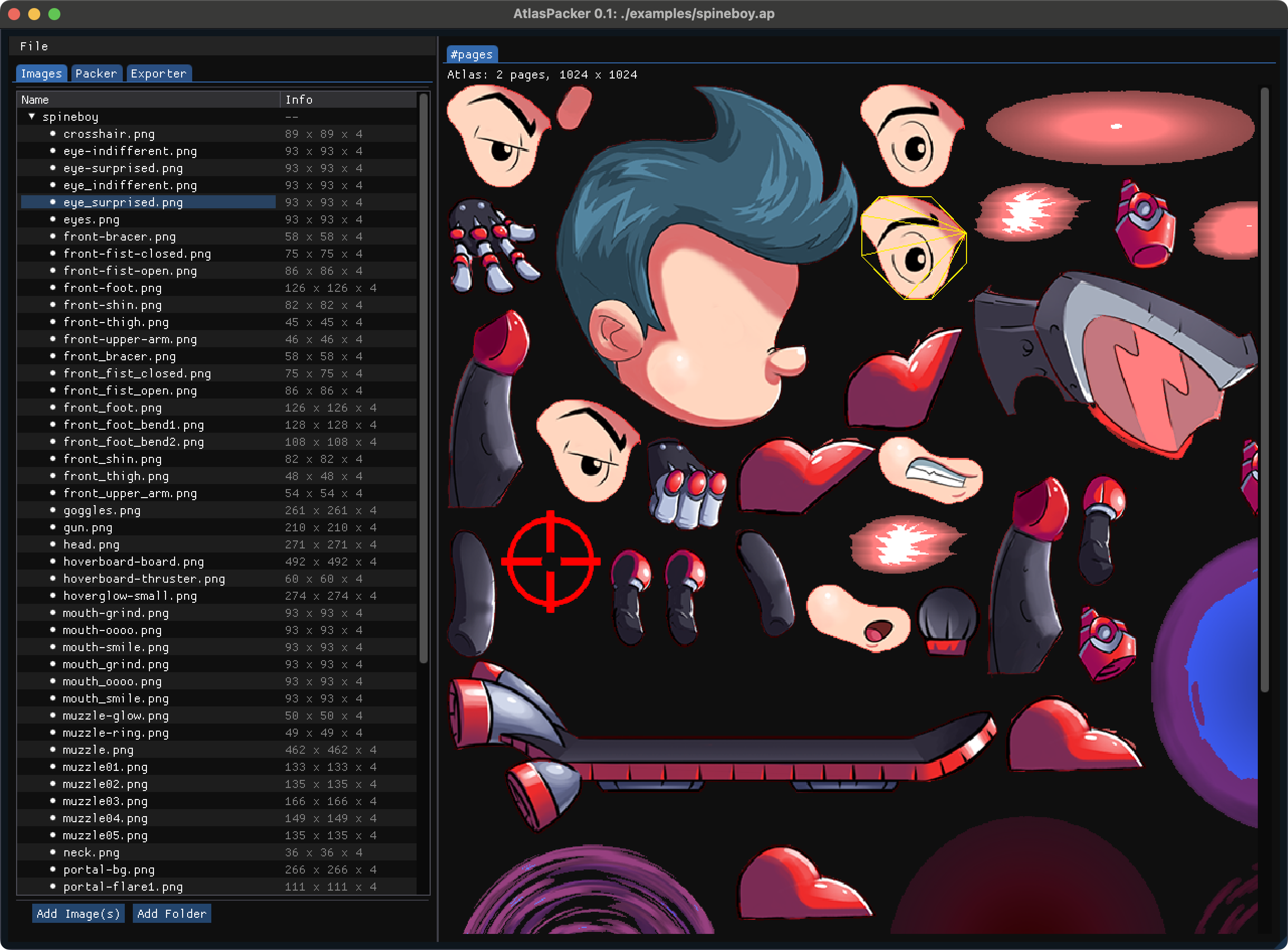Sort by the Name column header
The image size is (1288, 950).
tap(148, 100)
